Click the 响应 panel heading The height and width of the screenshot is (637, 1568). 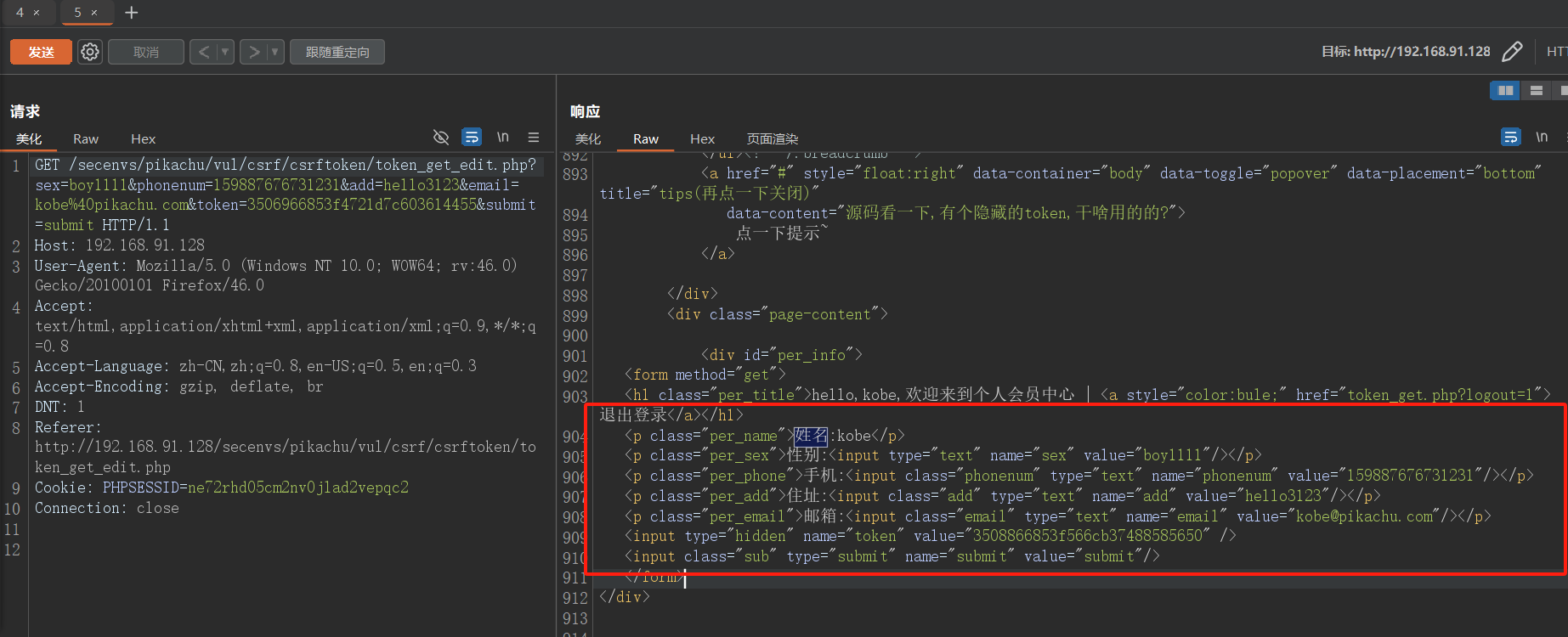point(586,111)
